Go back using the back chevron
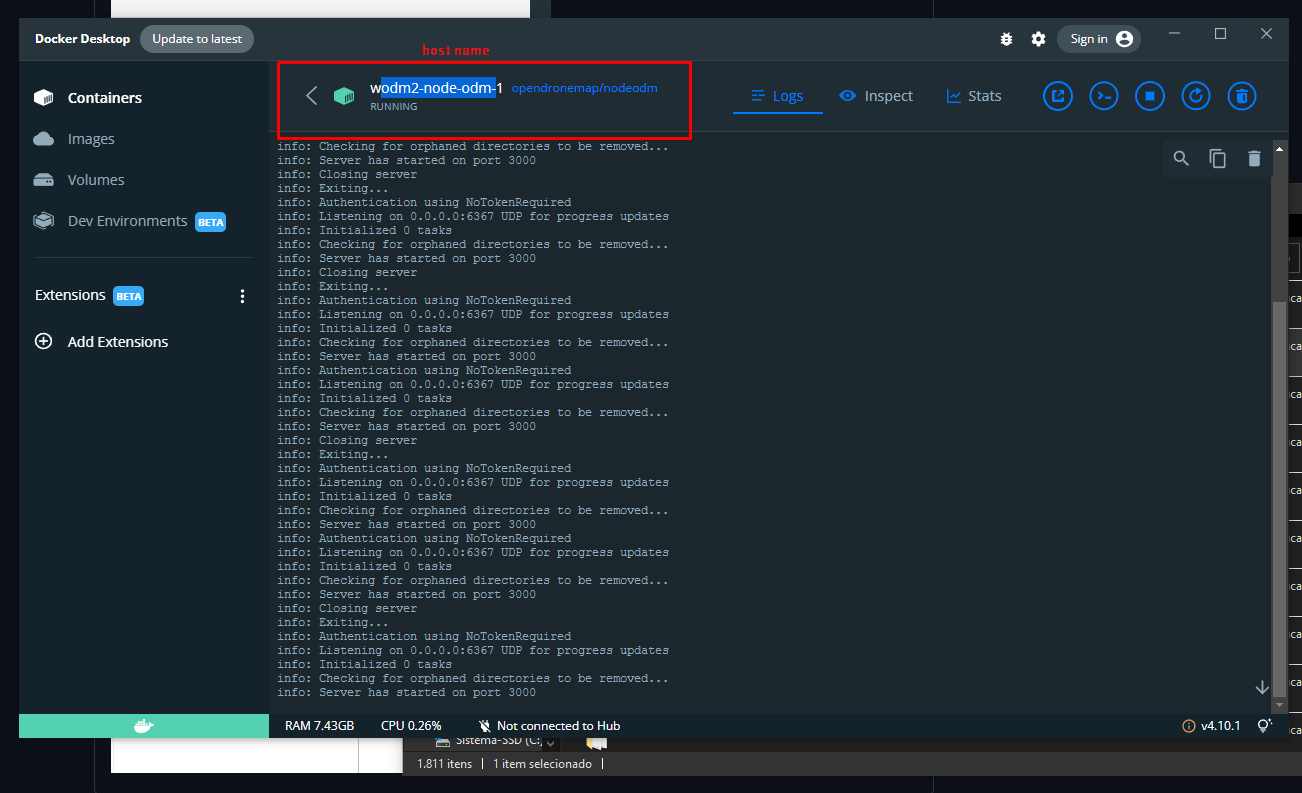 [311, 95]
